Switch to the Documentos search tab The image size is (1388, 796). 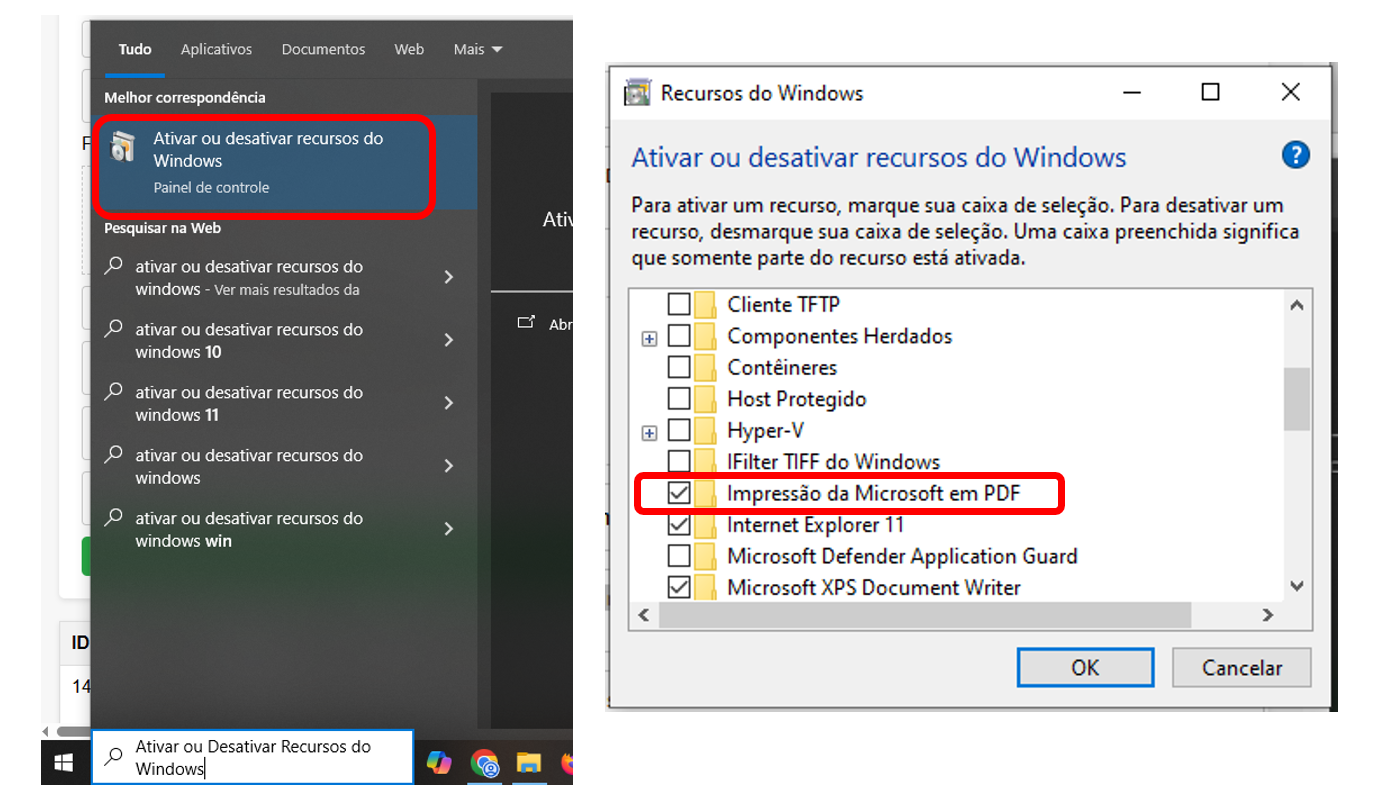[323, 49]
